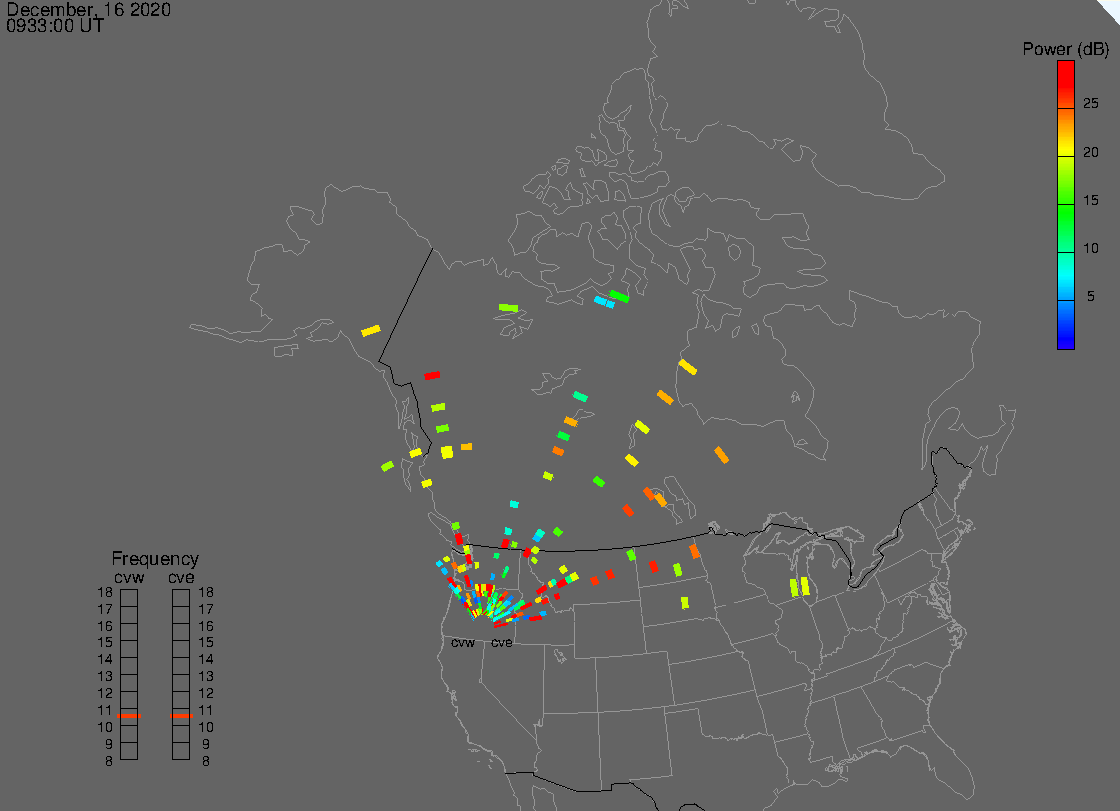Click the "cvw" header in the Frequency legend

pyautogui.click(x=129, y=577)
